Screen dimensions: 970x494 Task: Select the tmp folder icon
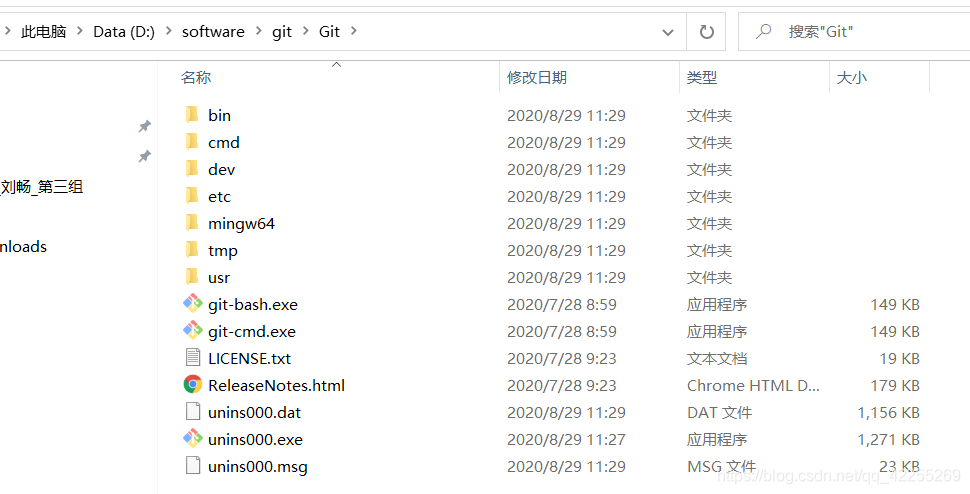[x=192, y=250]
